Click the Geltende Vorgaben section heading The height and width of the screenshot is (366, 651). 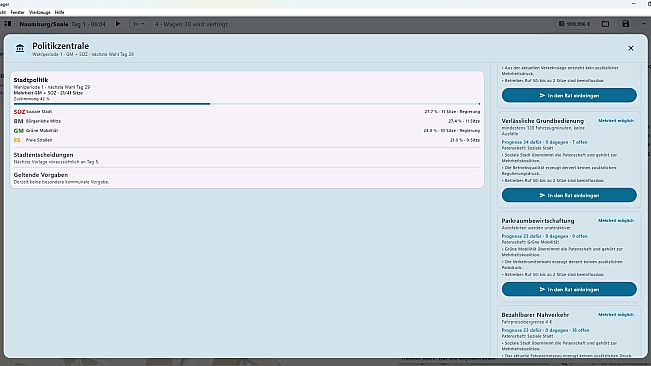pyautogui.click(x=41, y=175)
